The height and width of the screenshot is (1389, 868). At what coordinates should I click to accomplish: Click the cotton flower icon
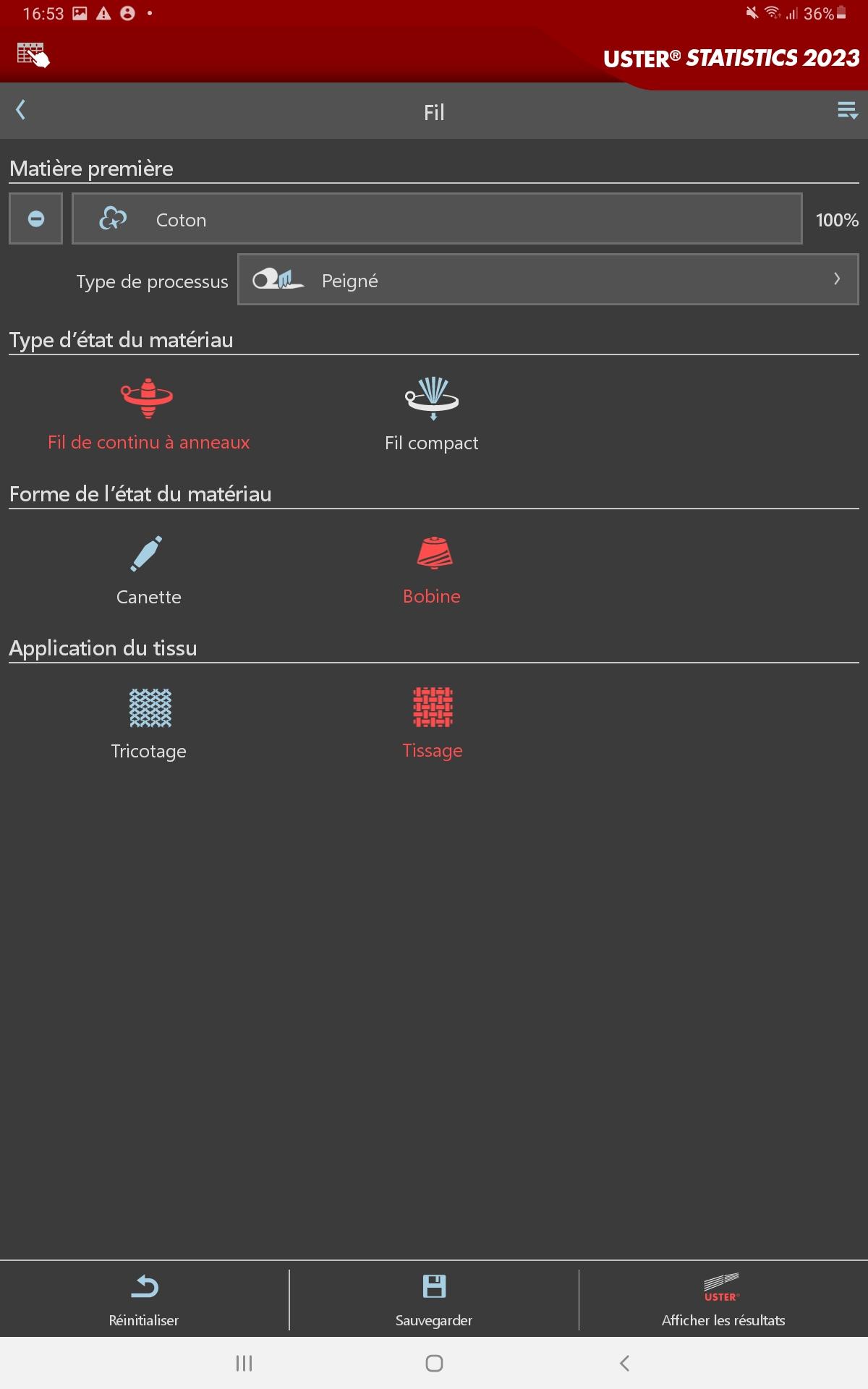point(113,218)
